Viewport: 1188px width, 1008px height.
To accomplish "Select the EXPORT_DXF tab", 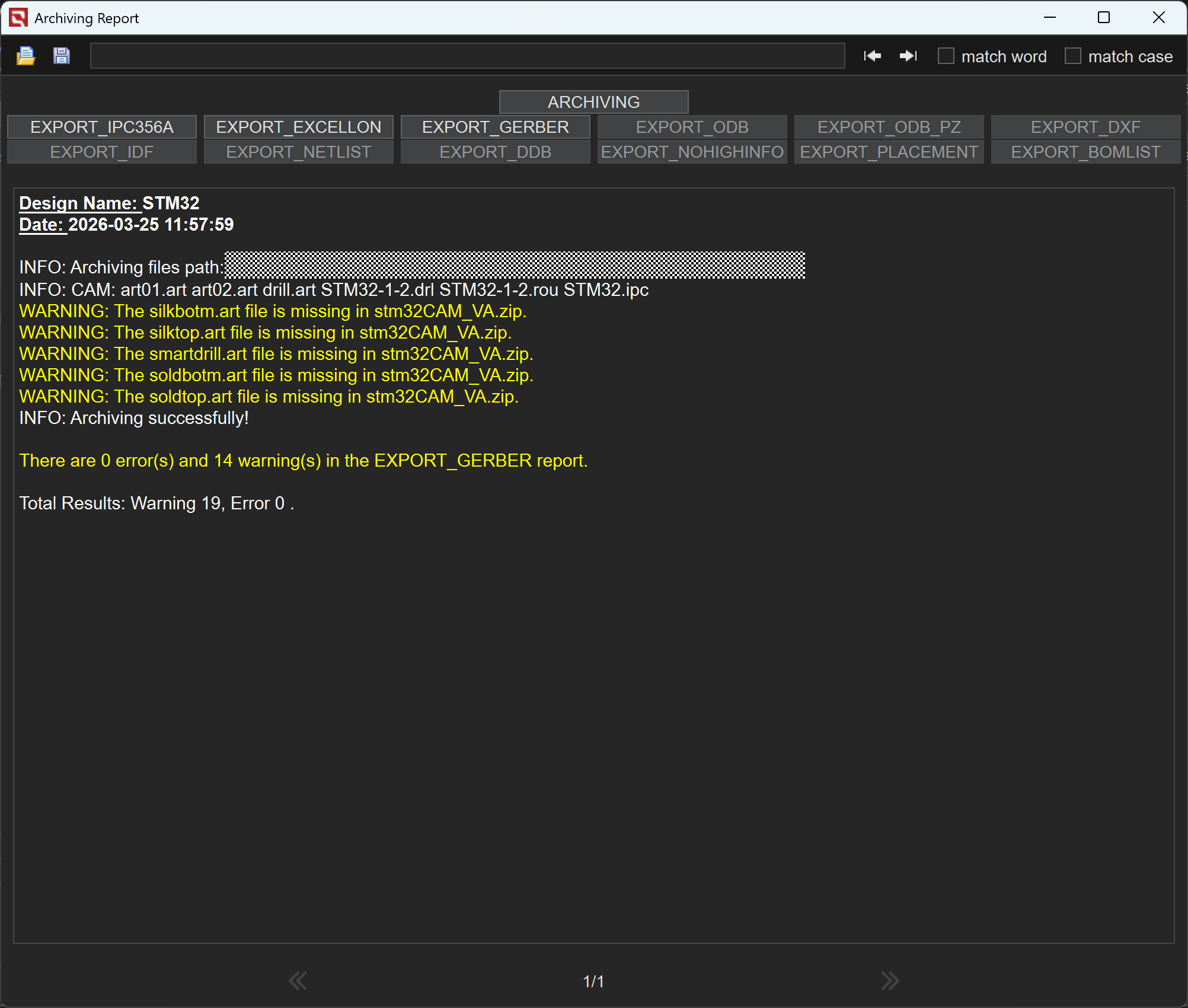I will [x=1085, y=127].
